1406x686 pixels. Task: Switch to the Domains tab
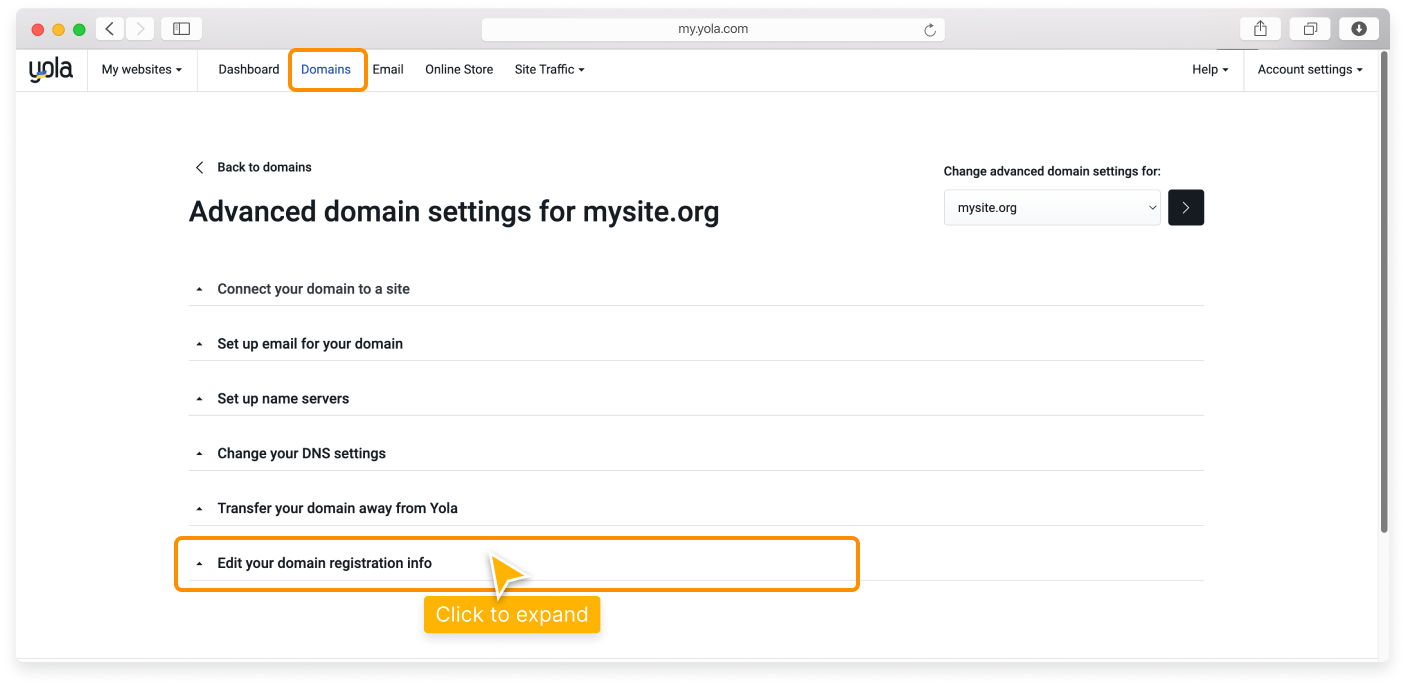click(x=326, y=70)
